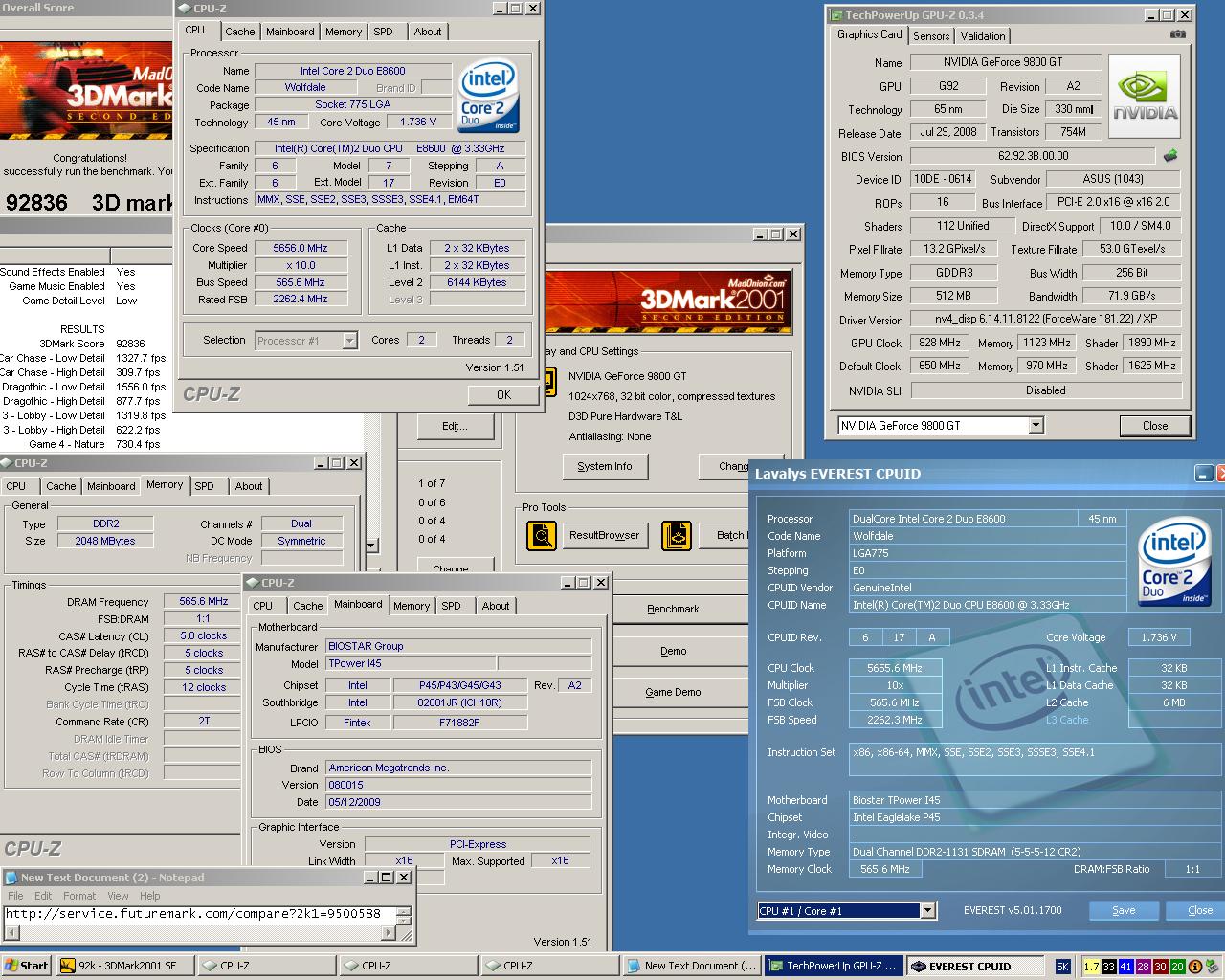Click the red 30 tray icon

(x=1160, y=967)
